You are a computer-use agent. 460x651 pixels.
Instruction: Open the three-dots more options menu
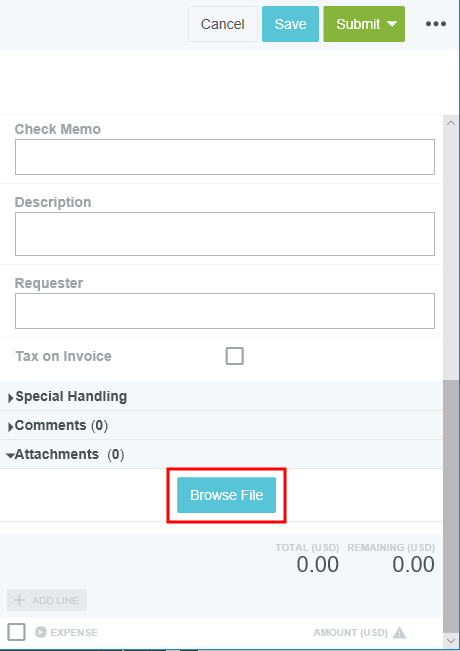tap(436, 24)
